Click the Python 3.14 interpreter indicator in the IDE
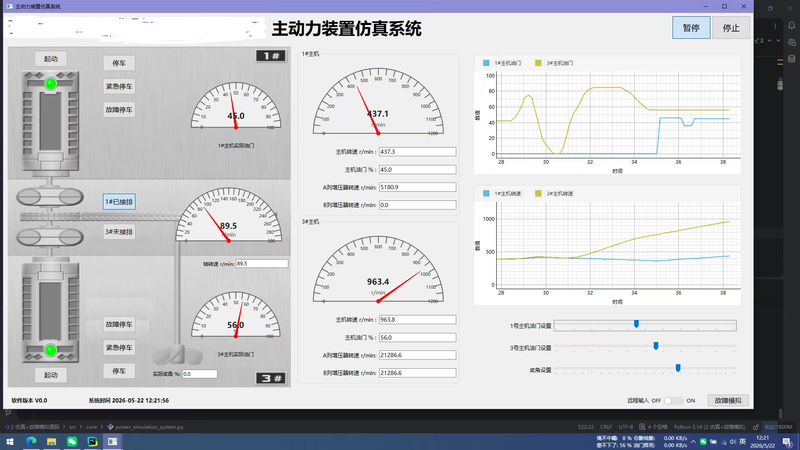Viewport: 800px width, 450px height. [x=709, y=427]
